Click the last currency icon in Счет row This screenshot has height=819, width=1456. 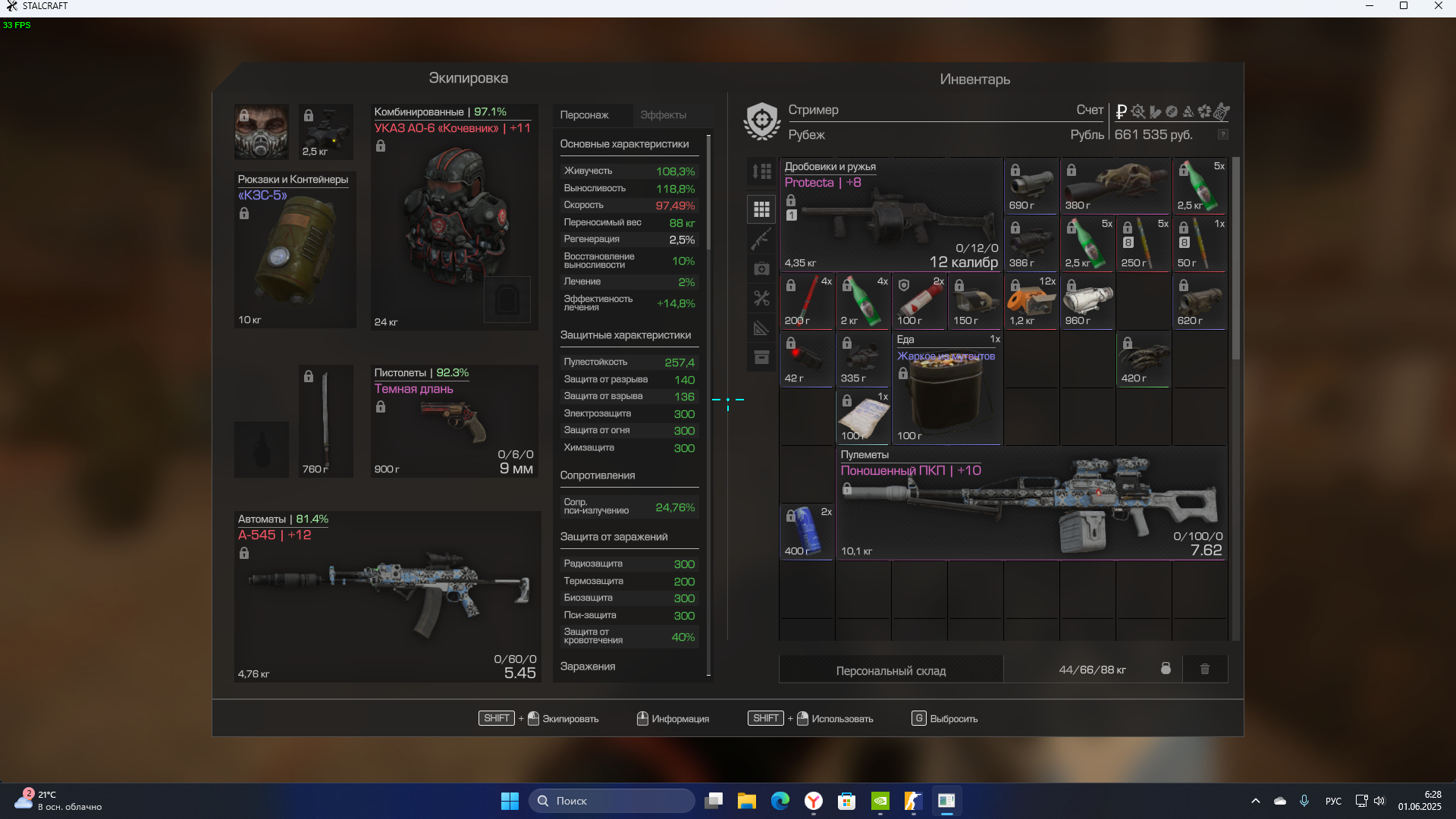click(1221, 111)
